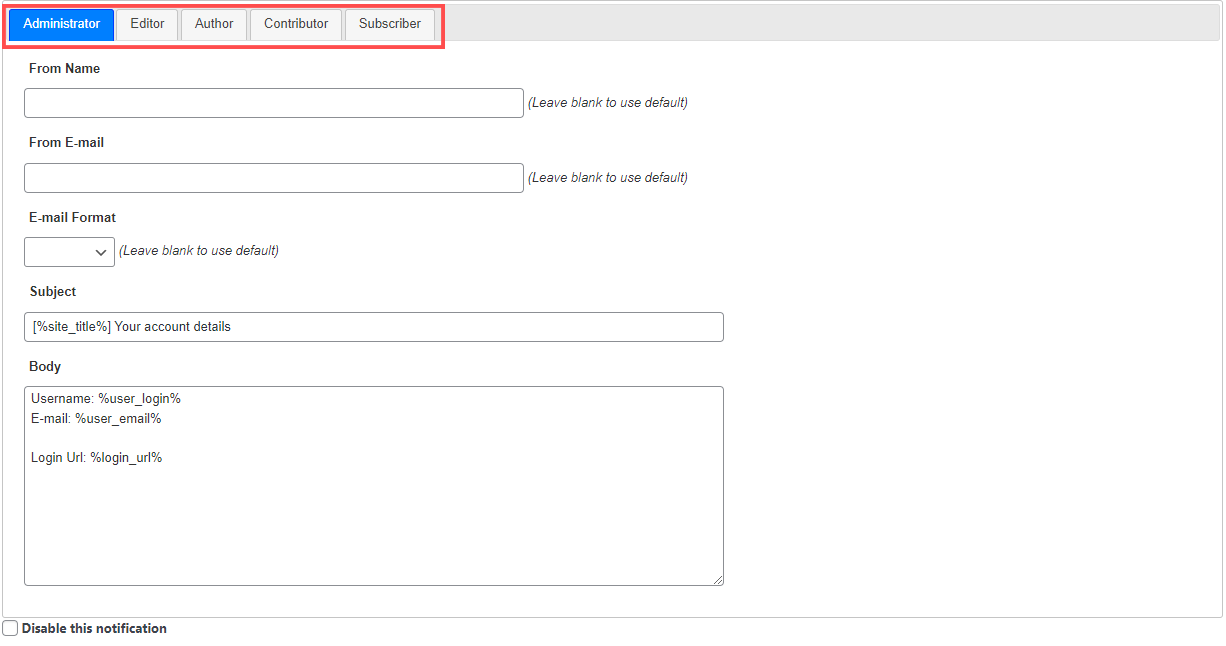Open the E-mail Format dropdown
The height and width of the screenshot is (646, 1226).
coord(69,252)
